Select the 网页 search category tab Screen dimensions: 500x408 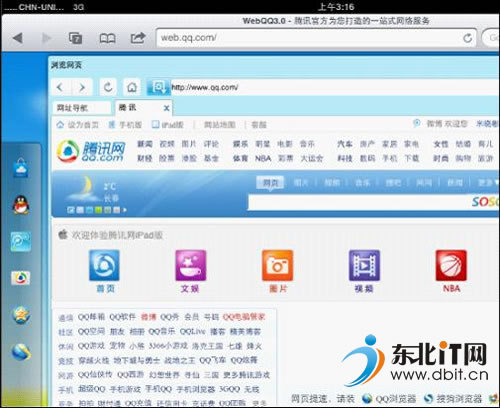click(x=270, y=183)
